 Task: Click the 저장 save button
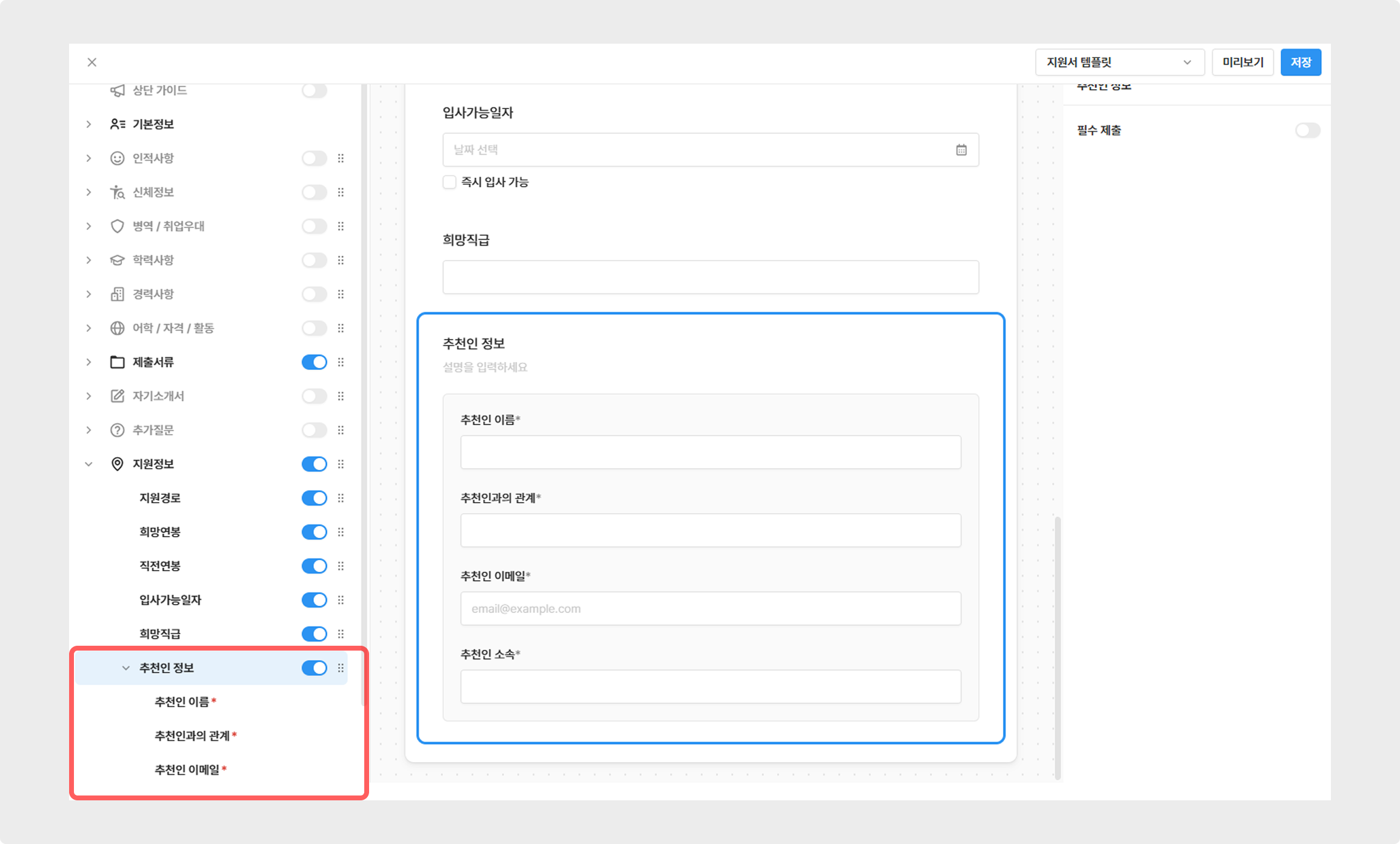coord(1301,62)
